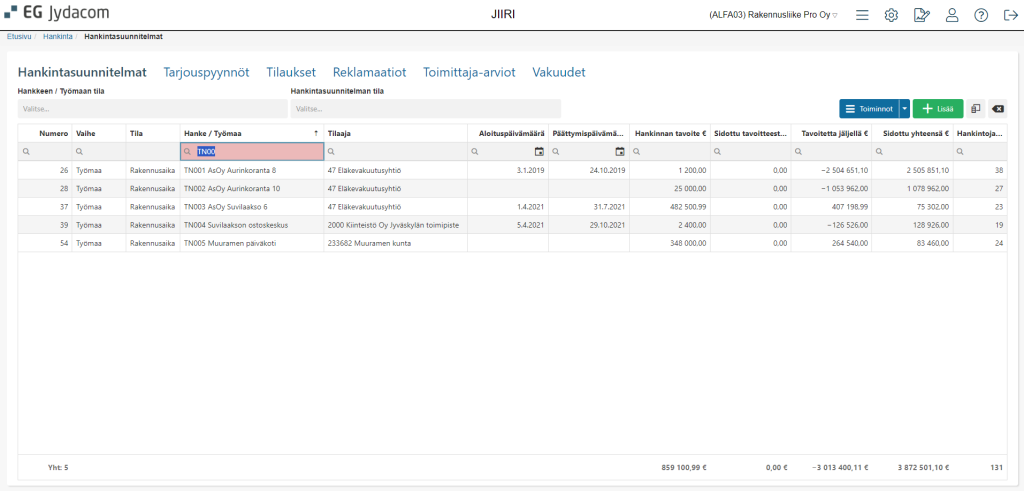
Task: Open the hamburger main menu icon
Action: [862, 15]
